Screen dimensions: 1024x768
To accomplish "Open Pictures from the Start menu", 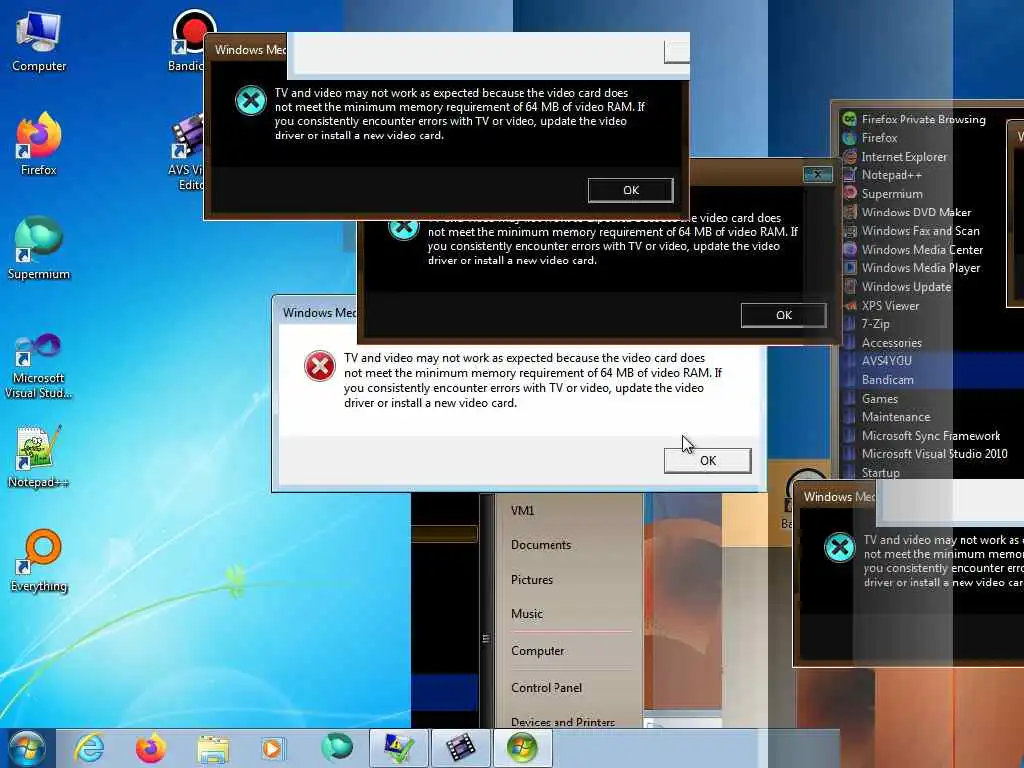I will (532, 579).
